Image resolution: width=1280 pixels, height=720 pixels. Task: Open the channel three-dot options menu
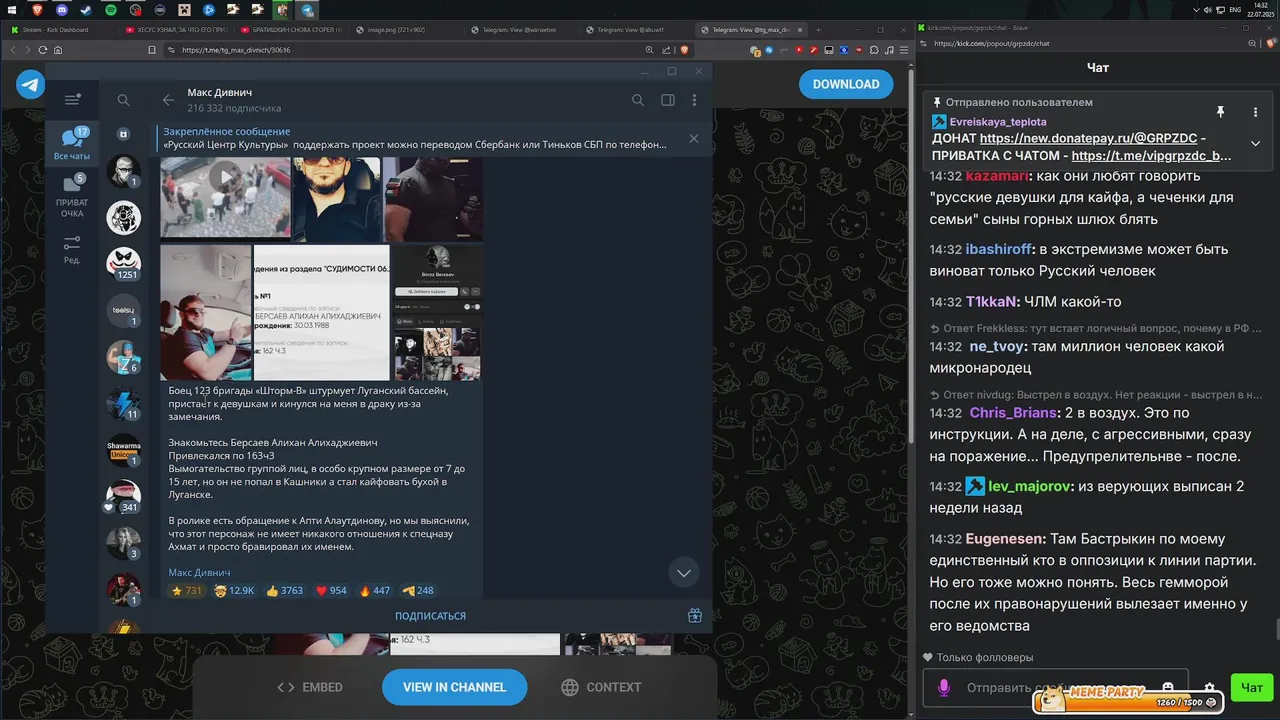(694, 100)
